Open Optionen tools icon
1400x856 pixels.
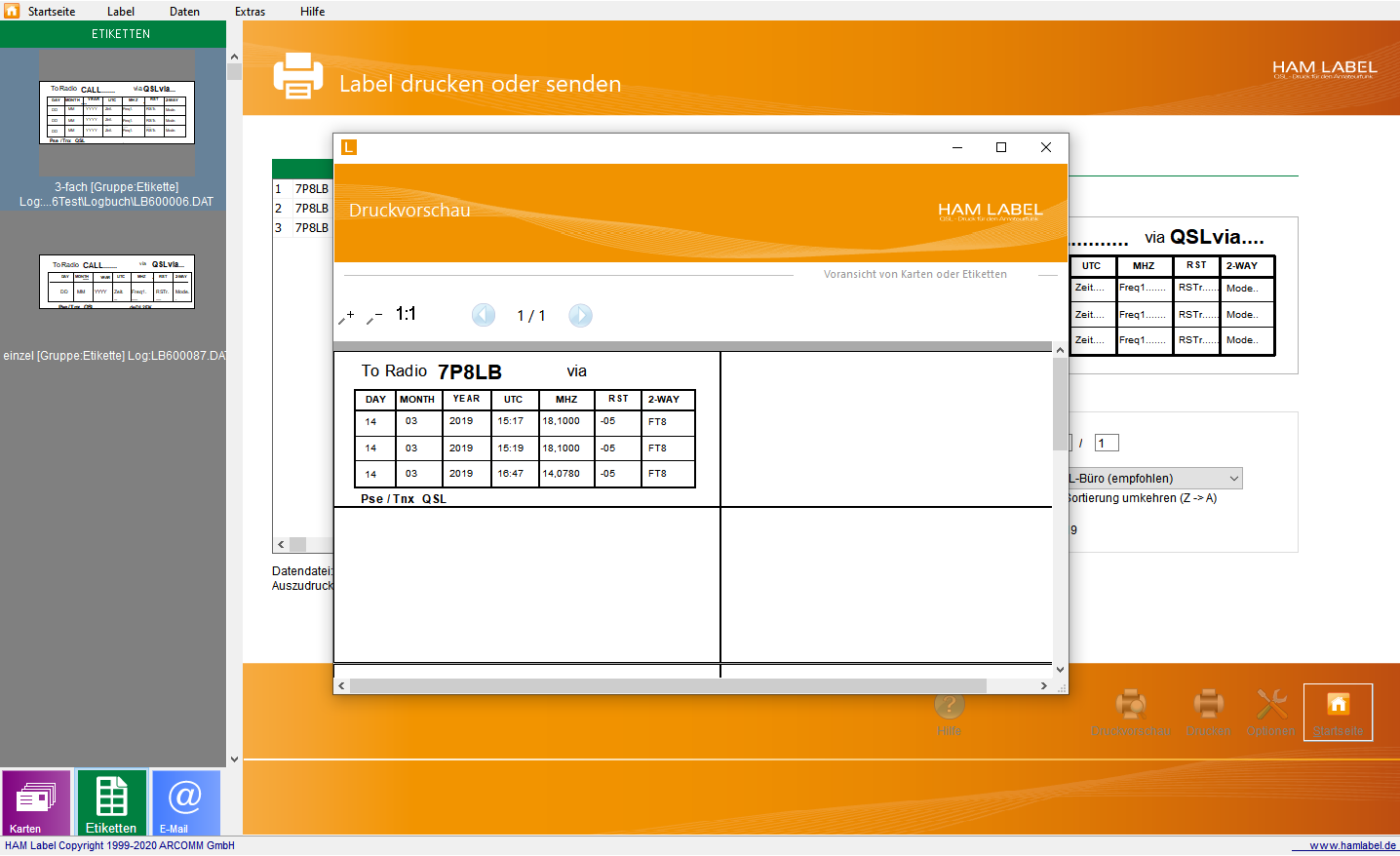(1270, 713)
